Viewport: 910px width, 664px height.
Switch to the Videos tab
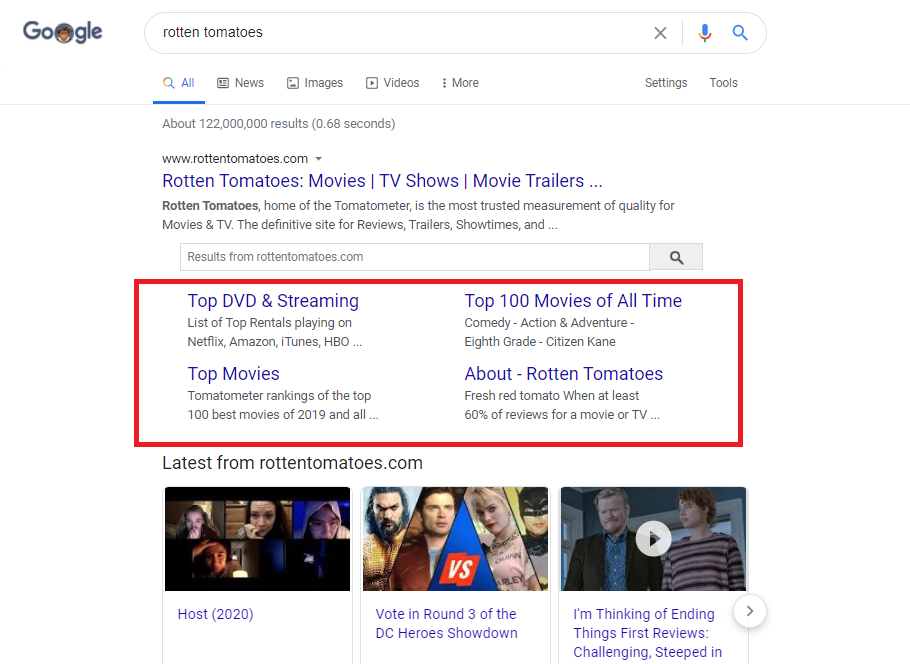[392, 83]
